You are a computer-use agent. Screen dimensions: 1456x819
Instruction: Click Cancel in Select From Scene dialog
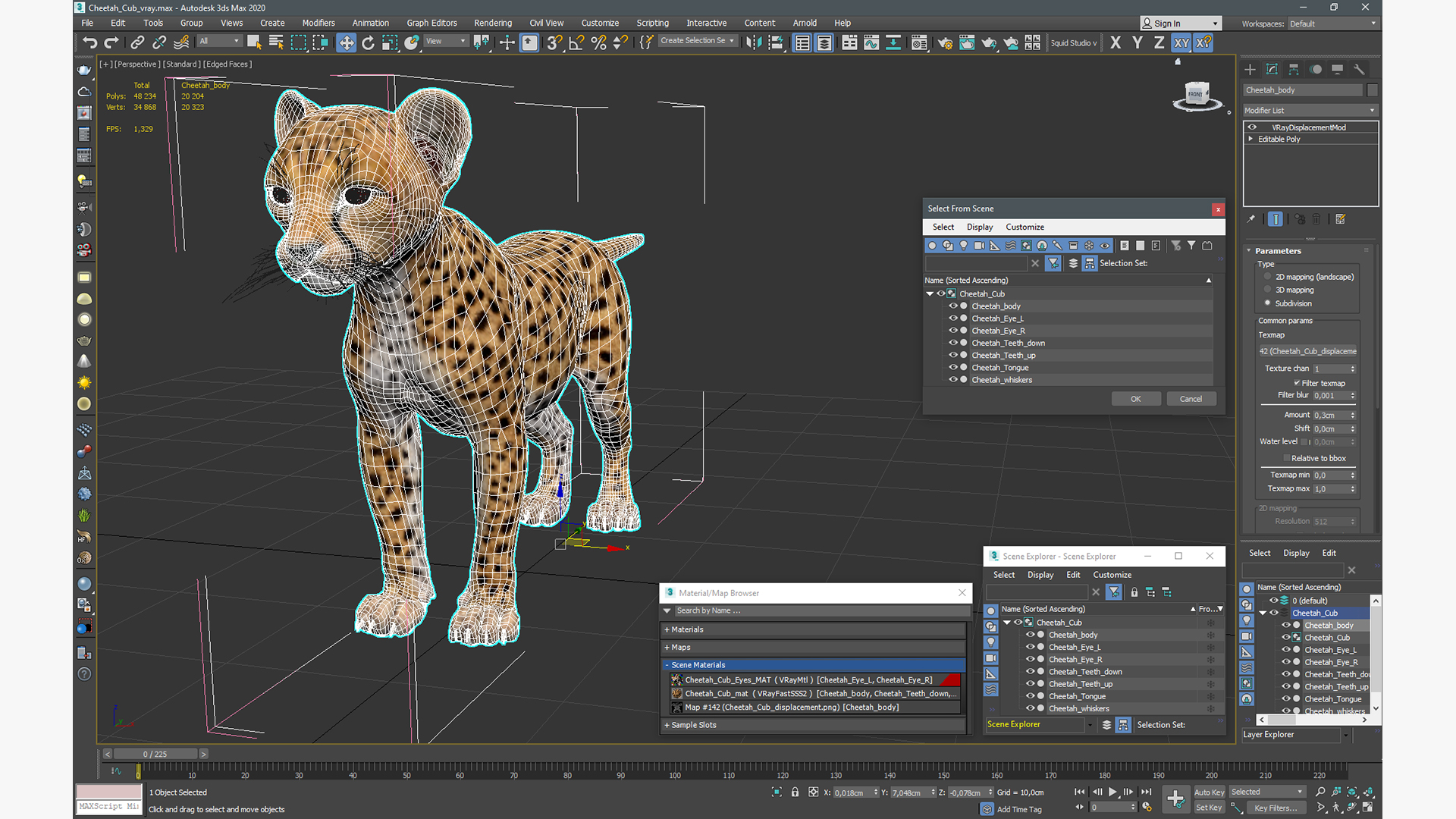(x=1191, y=399)
